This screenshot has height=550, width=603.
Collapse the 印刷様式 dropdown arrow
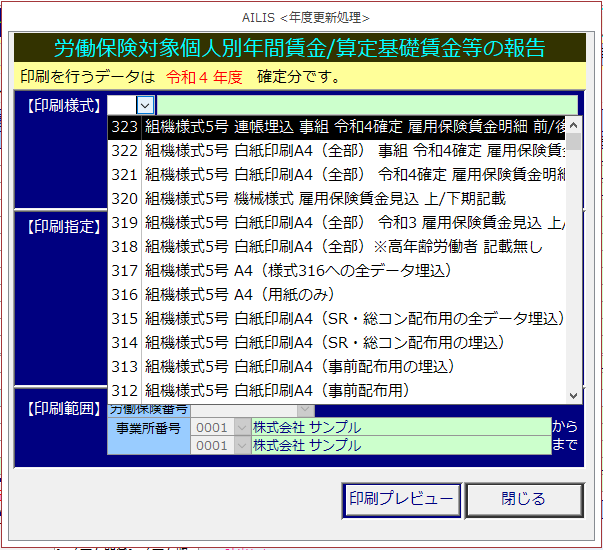click(x=145, y=105)
